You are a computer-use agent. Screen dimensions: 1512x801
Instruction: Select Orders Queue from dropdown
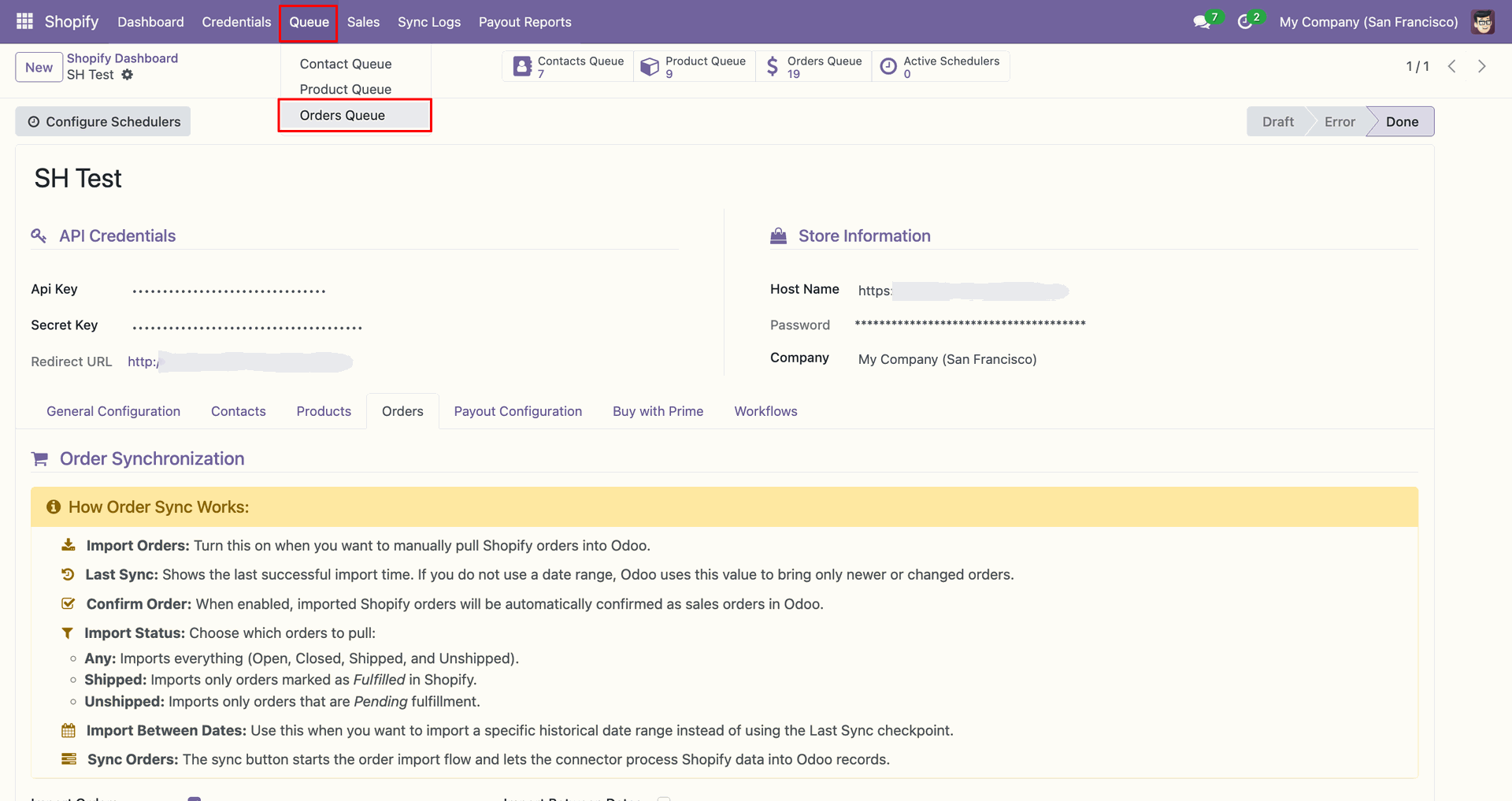click(355, 115)
